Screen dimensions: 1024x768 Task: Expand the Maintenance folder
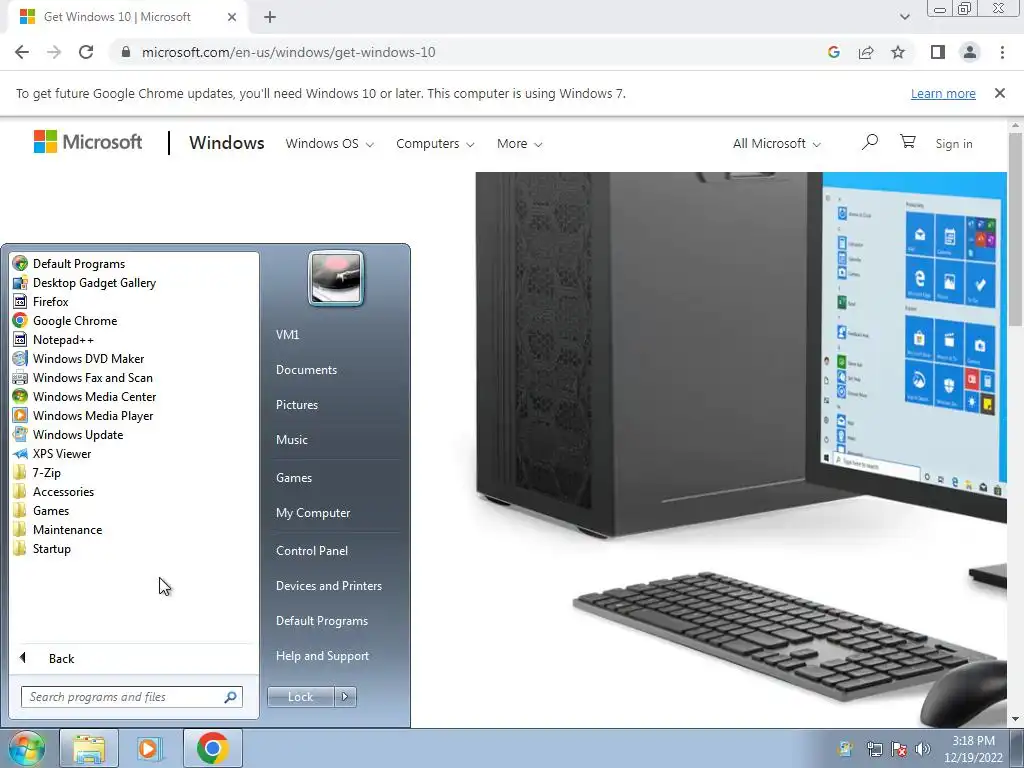(57, 530)
